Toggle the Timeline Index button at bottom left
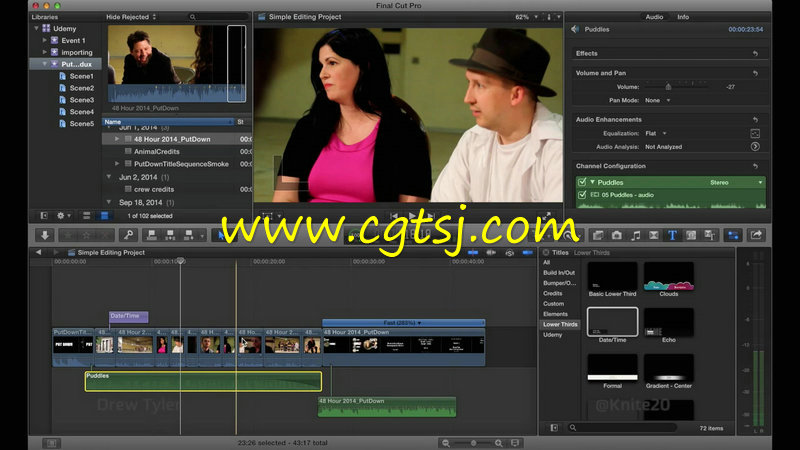 click(52, 443)
